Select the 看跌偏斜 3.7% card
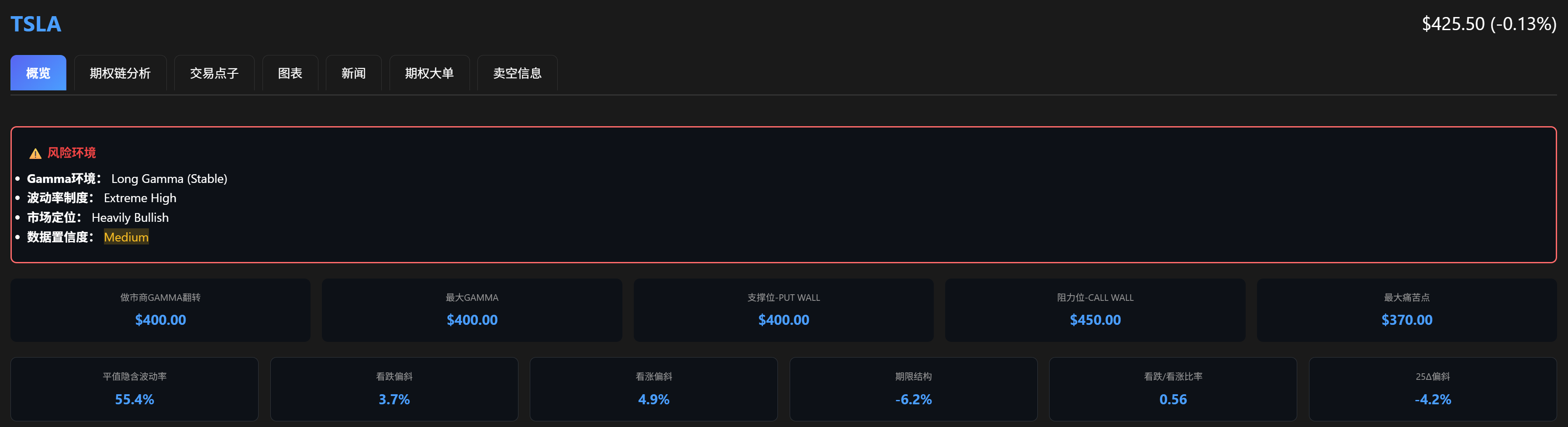This screenshot has width=1568, height=427. [394, 389]
